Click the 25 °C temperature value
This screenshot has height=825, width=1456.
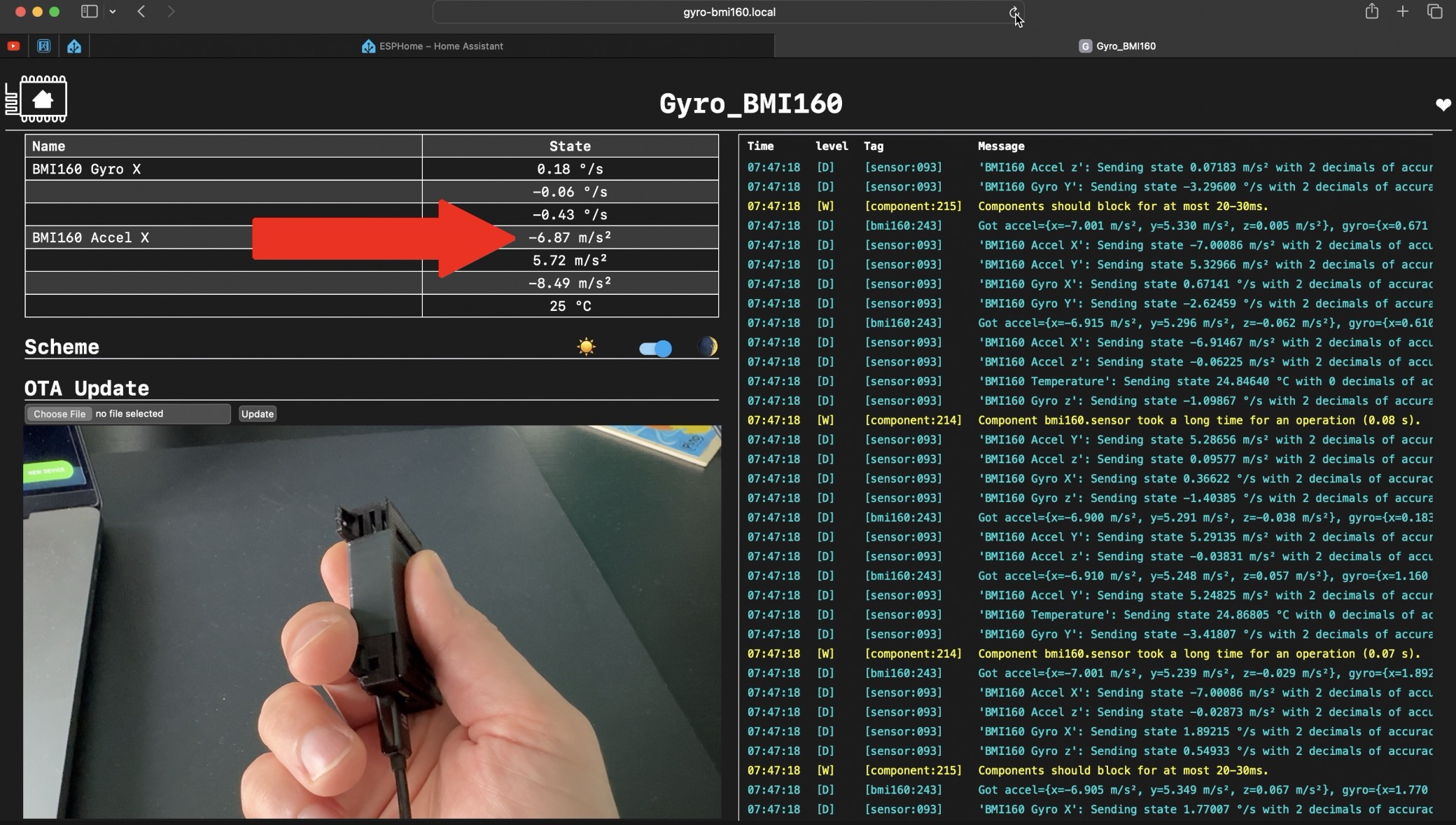pyautogui.click(x=570, y=306)
